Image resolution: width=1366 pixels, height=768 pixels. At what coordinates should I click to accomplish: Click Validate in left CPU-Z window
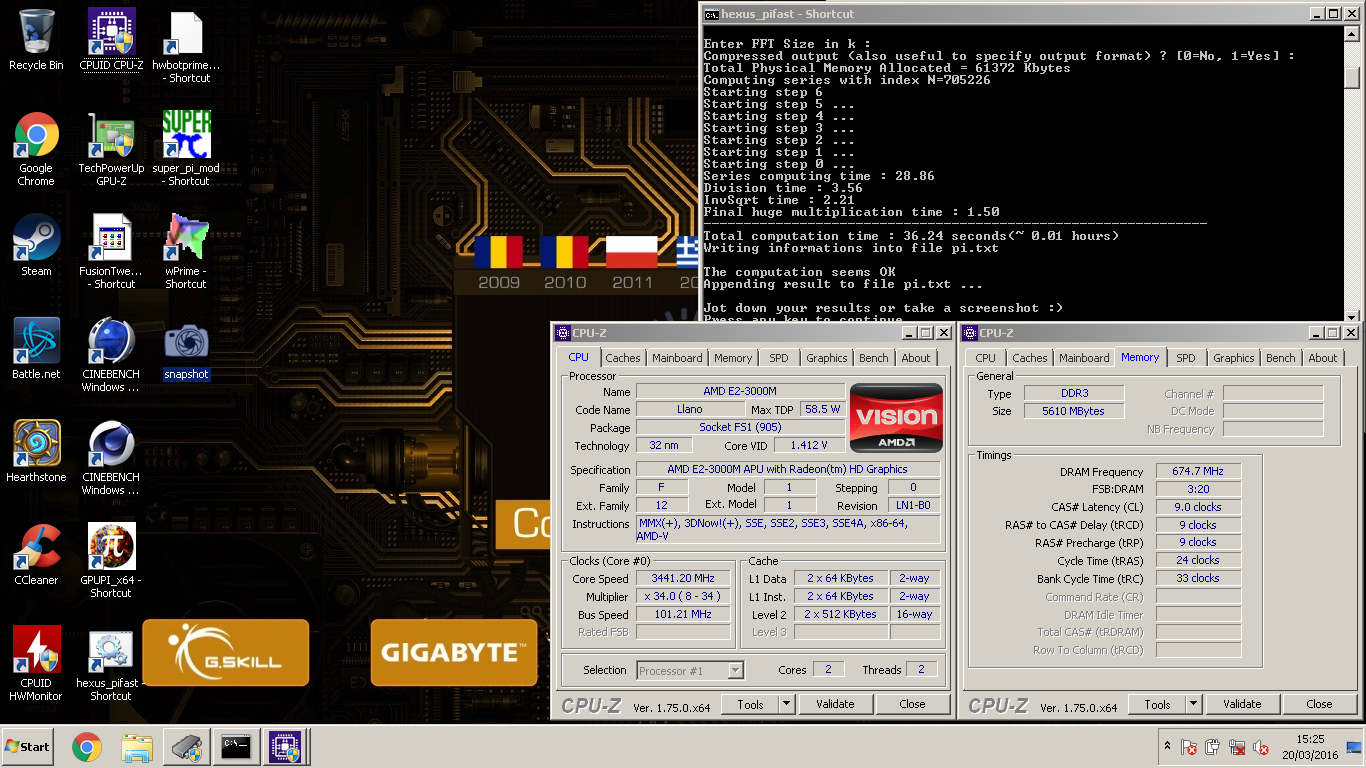pyautogui.click(x=835, y=704)
